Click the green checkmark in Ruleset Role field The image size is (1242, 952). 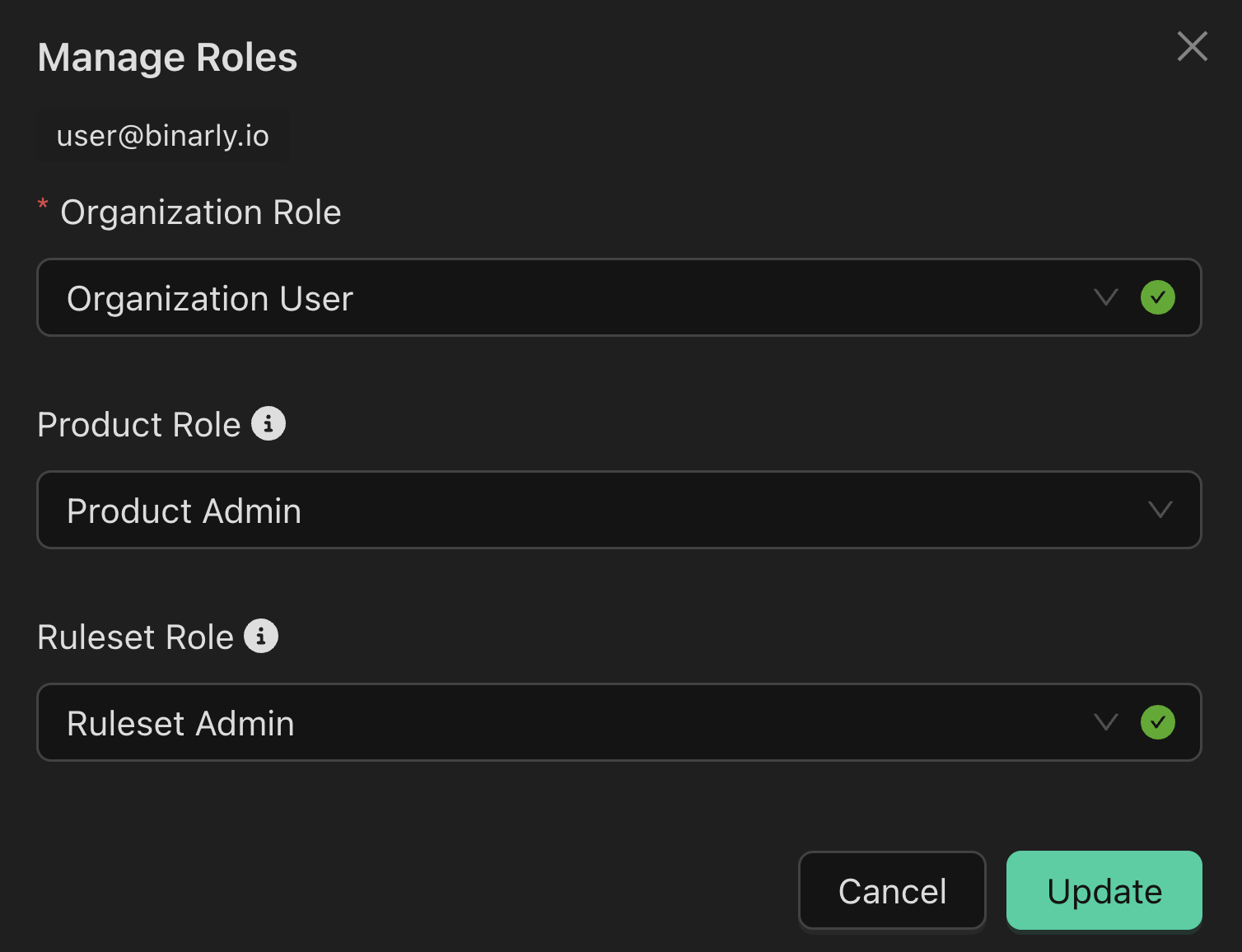click(x=1157, y=722)
